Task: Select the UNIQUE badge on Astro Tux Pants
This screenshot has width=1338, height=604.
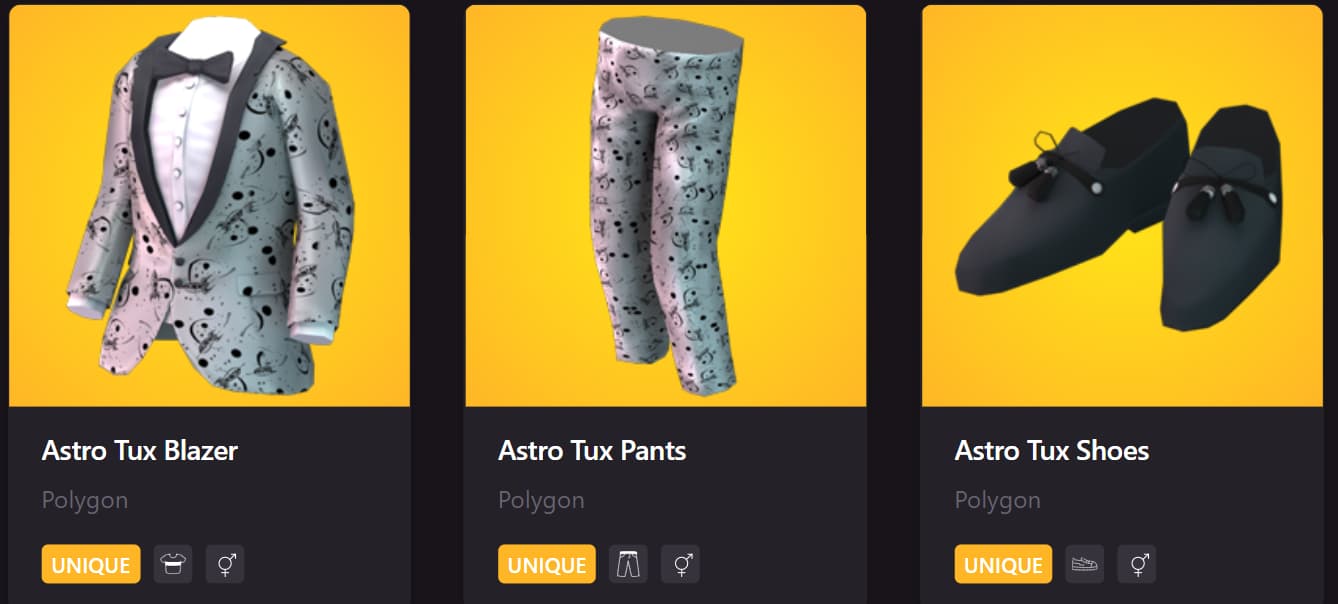Action: pyautogui.click(x=547, y=564)
